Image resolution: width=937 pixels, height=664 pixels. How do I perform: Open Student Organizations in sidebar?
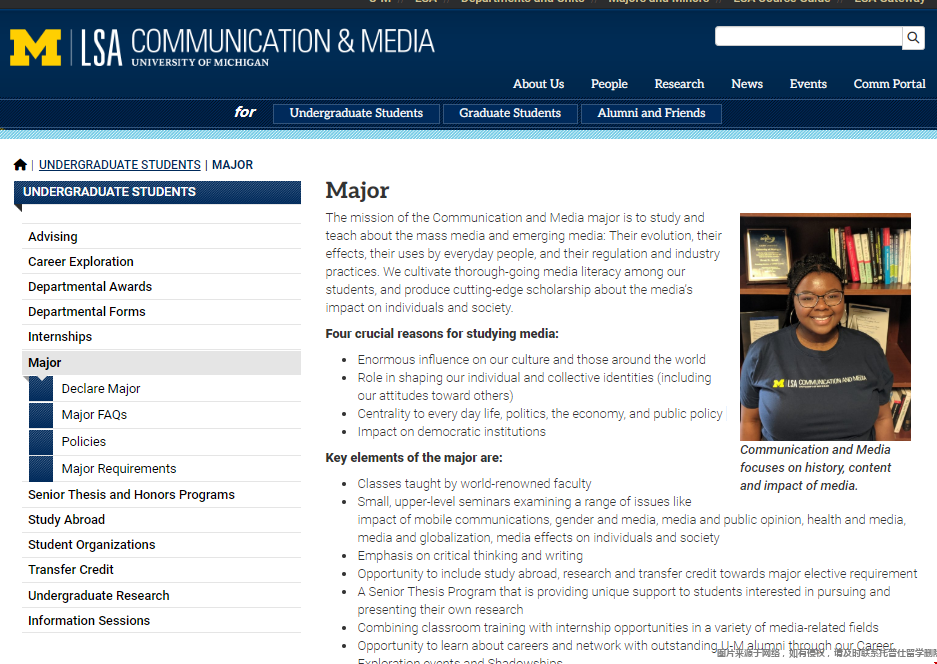point(161,545)
